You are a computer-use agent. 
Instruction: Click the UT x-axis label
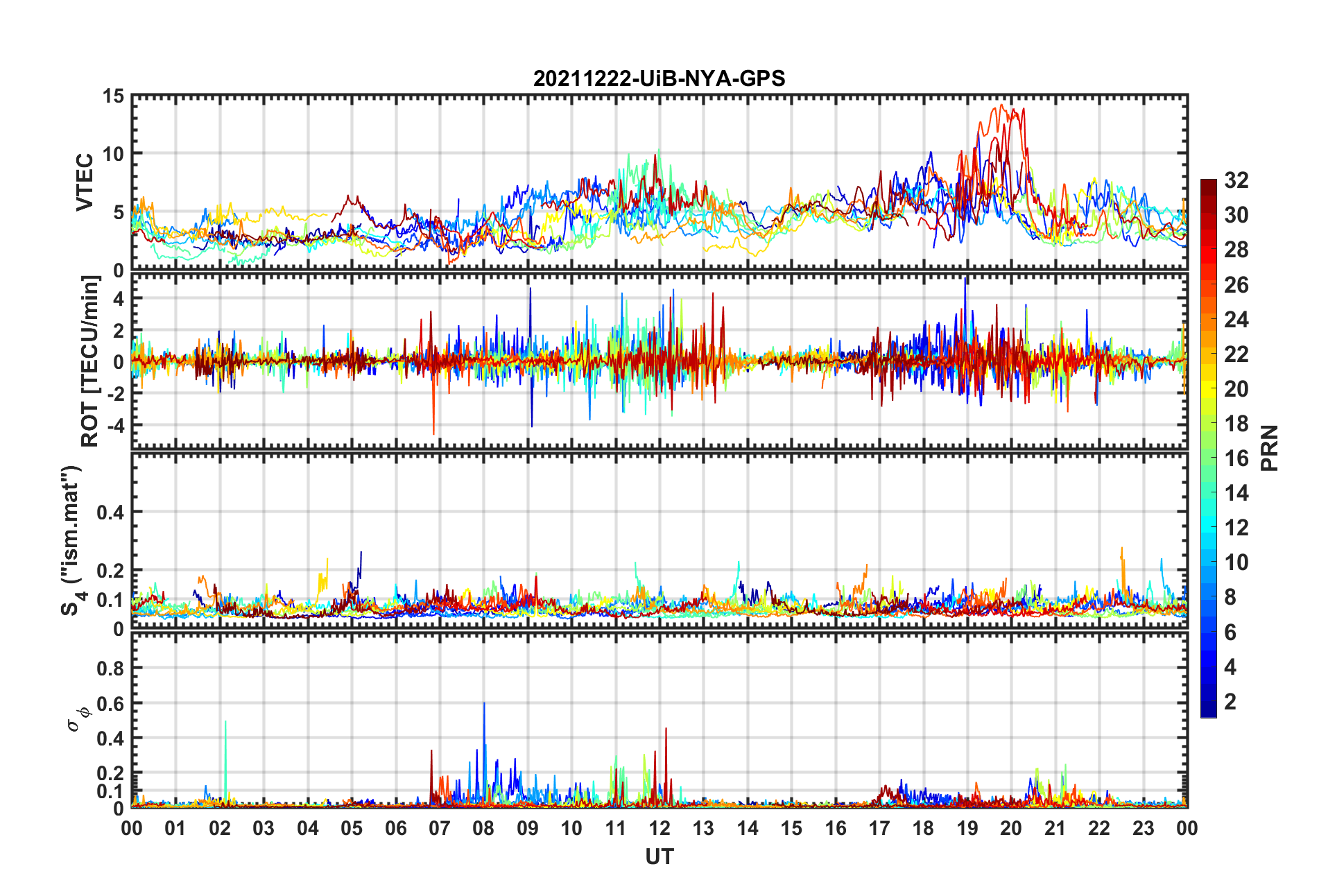point(659,857)
